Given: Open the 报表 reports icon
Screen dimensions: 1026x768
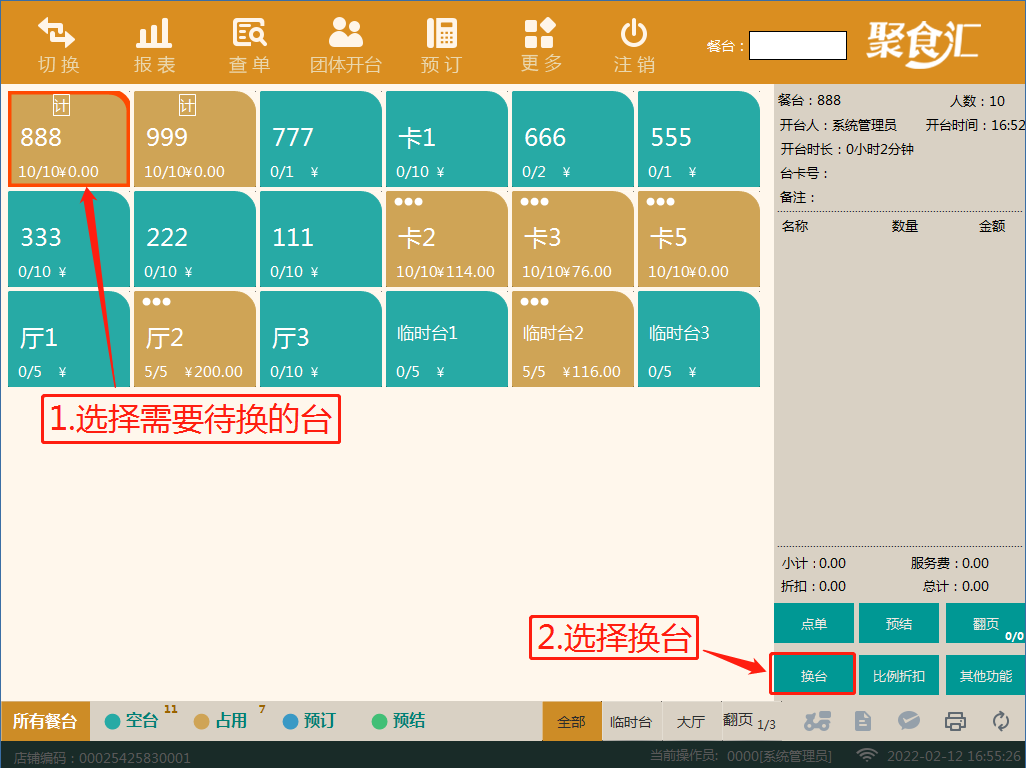Looking at the screenshot, I should pyautogui.click(x=154, y=33).
